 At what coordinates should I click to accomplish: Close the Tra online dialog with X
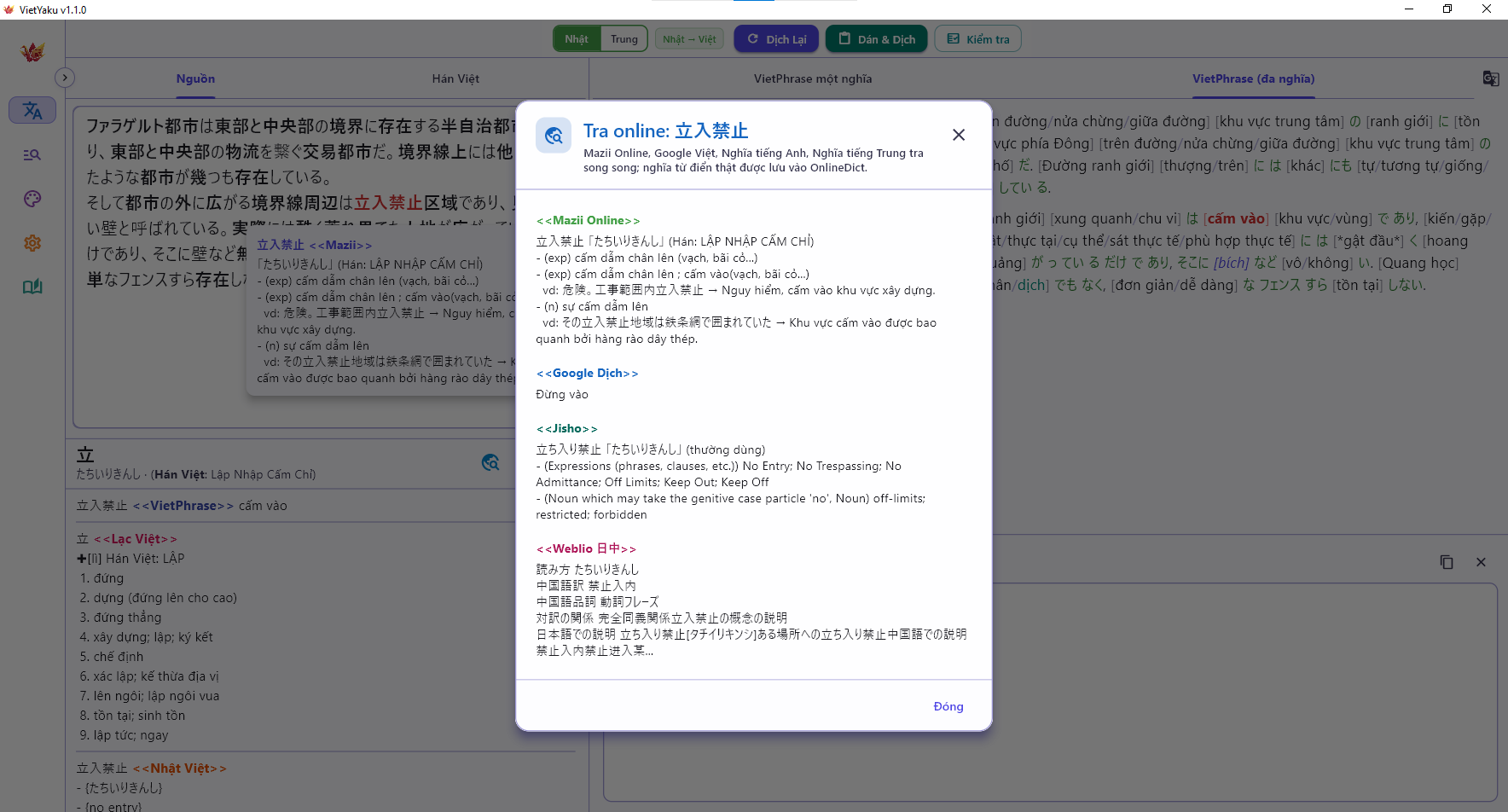click(959, 135)
